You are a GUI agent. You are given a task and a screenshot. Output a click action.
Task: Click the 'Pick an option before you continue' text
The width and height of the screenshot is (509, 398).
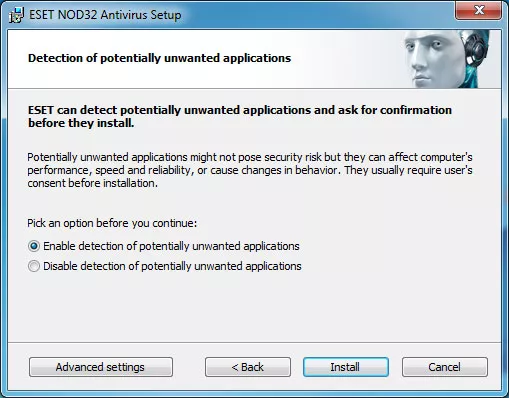coord(112,223)
